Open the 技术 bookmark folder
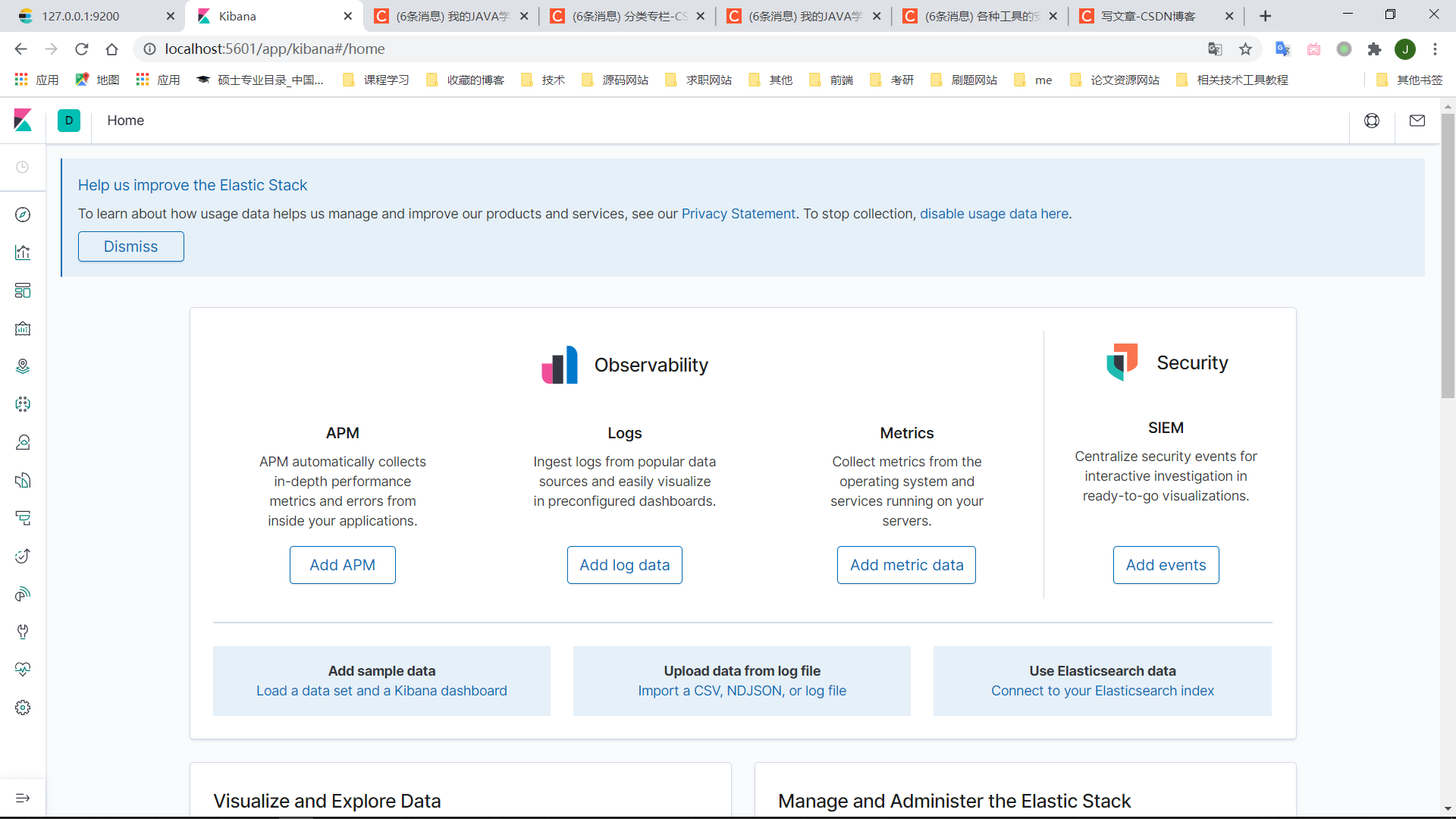Screen dimensions: 1456x819 [x=543, y=80]
